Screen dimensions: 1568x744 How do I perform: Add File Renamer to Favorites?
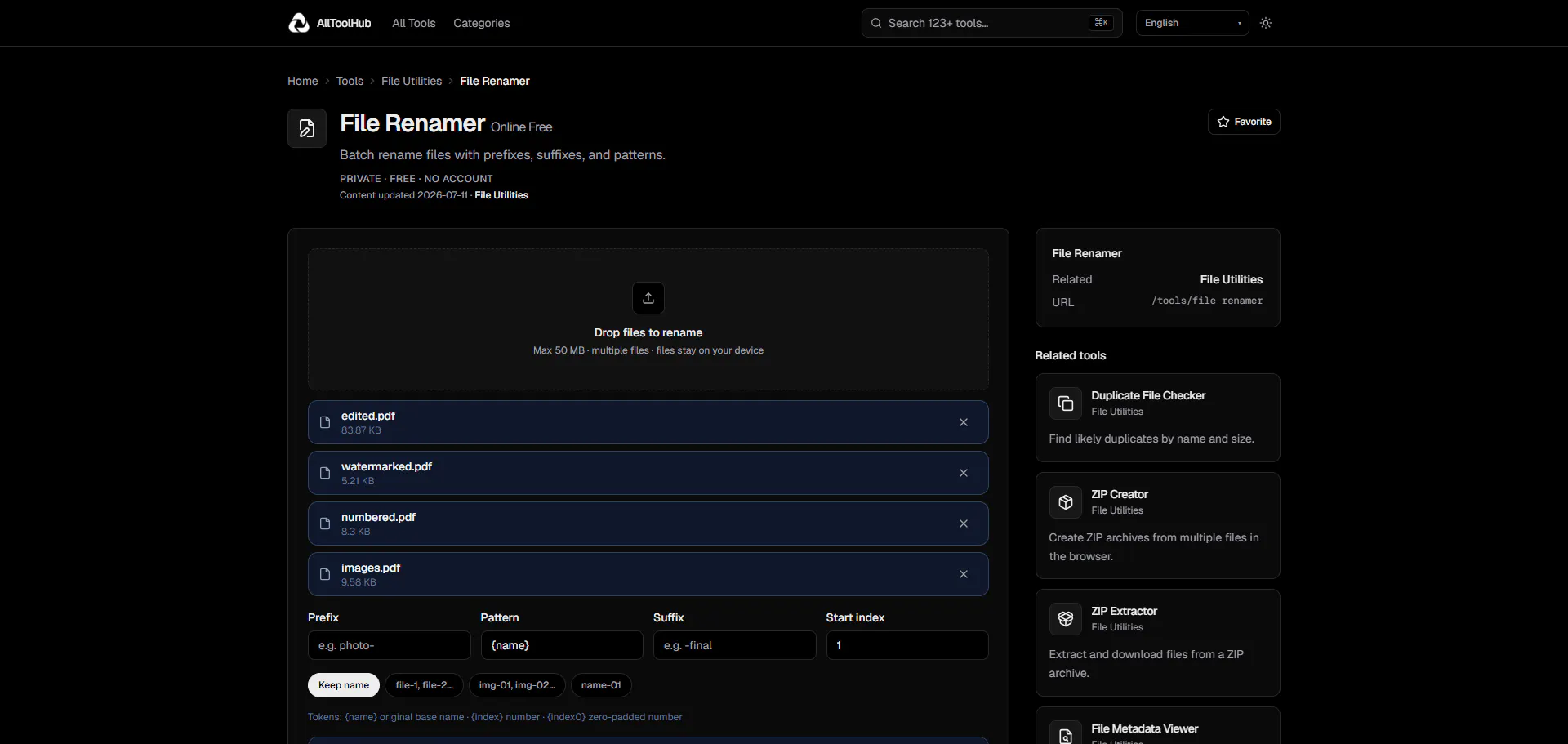tap(1244, 122)
